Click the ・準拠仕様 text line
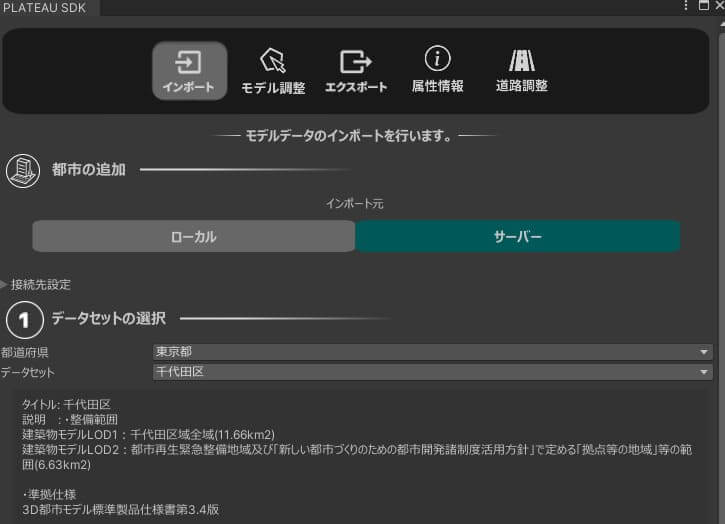This screenshot has height=524, width=725. click(49, 494)
